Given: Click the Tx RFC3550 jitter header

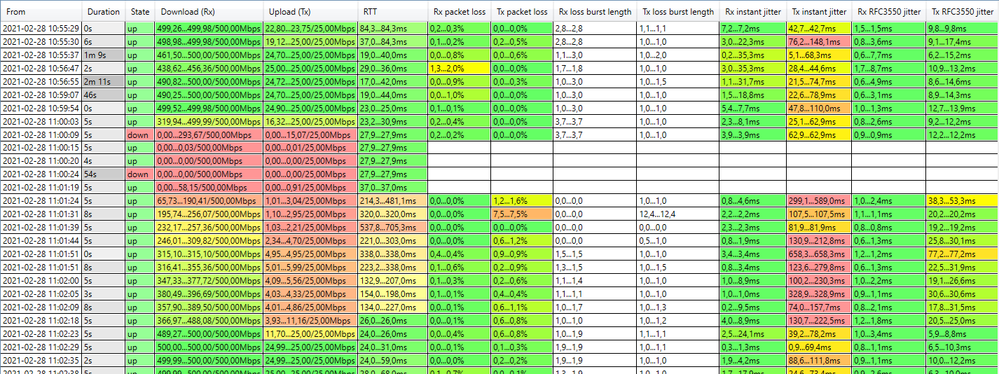Looking at the screenshot, I should point(962,11).
